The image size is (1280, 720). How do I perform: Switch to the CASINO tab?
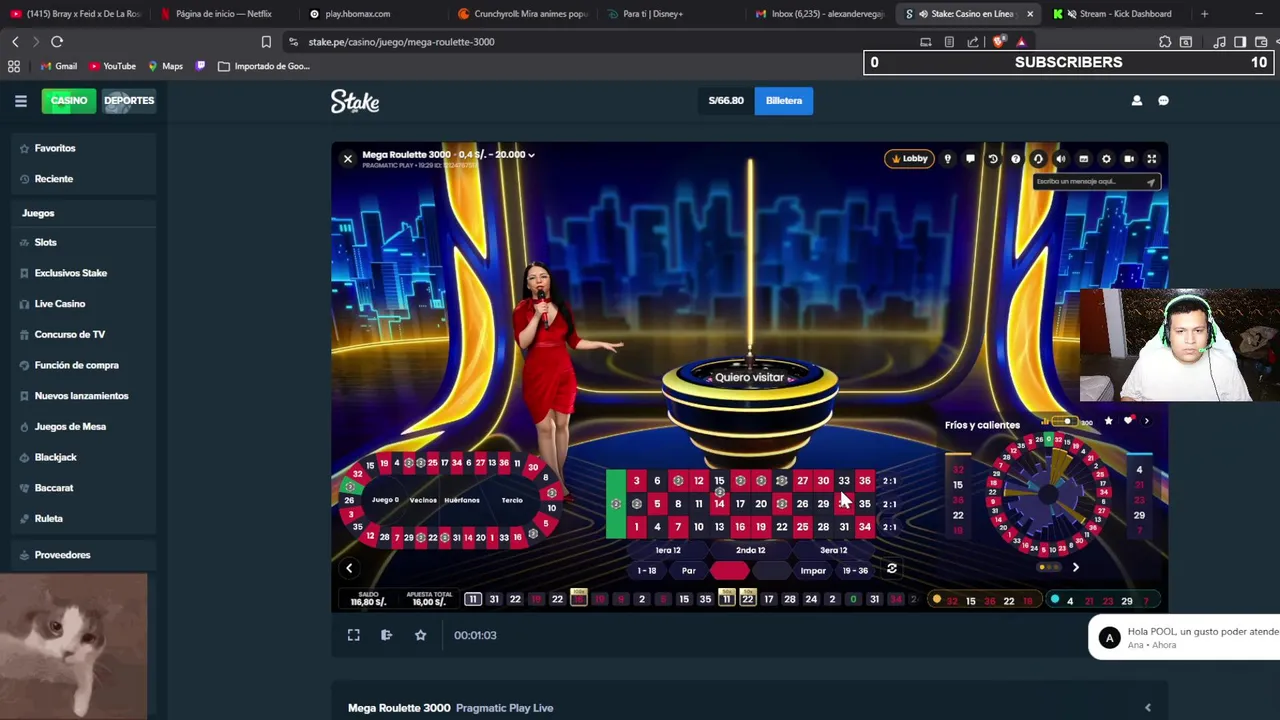(69, 100)
